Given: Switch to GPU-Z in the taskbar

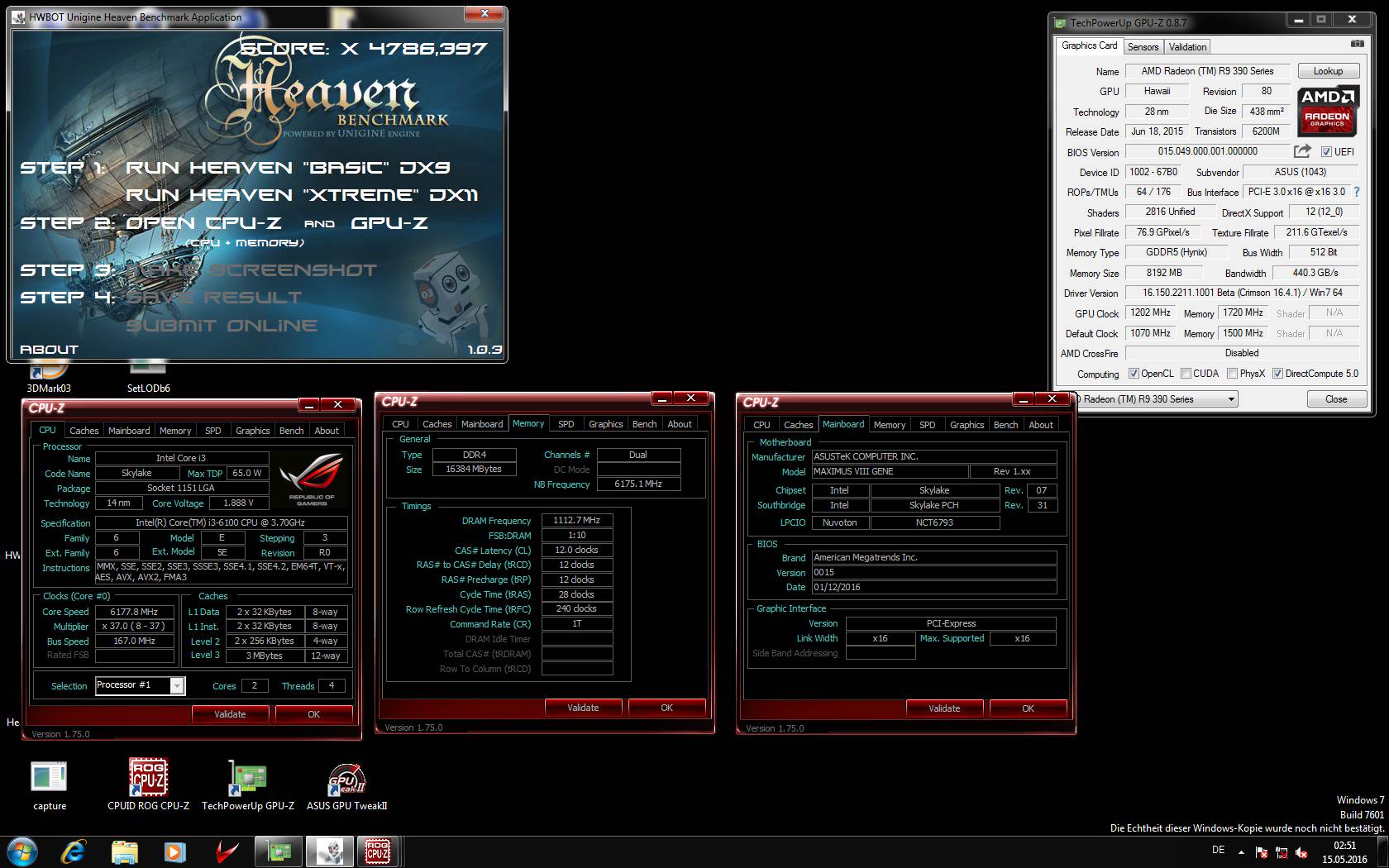Looking at the screenshot, I should pyautogui.click(x=278, y=851).
